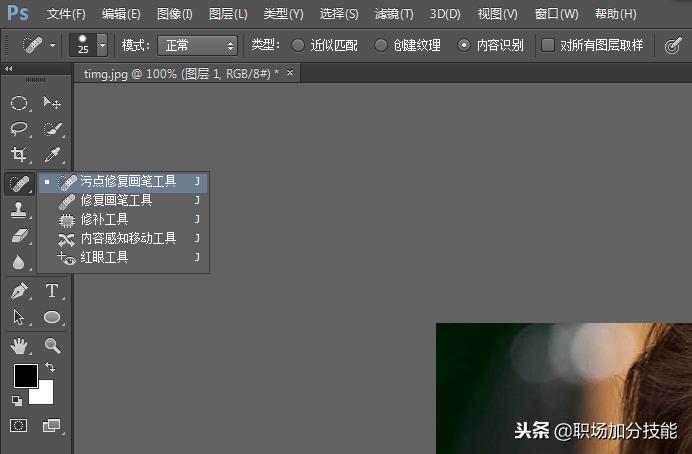Image resolution: width=692 pixels, height=454 pixels.
Task: Select the Eraser tool
Action: [x=19, y=236]
